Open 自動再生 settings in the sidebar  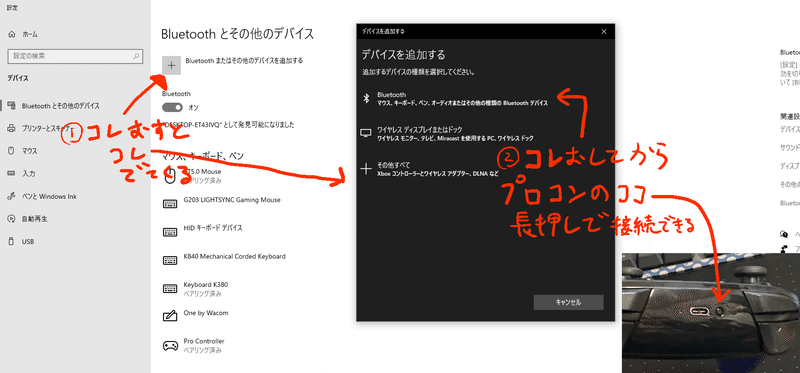(35, 218)
